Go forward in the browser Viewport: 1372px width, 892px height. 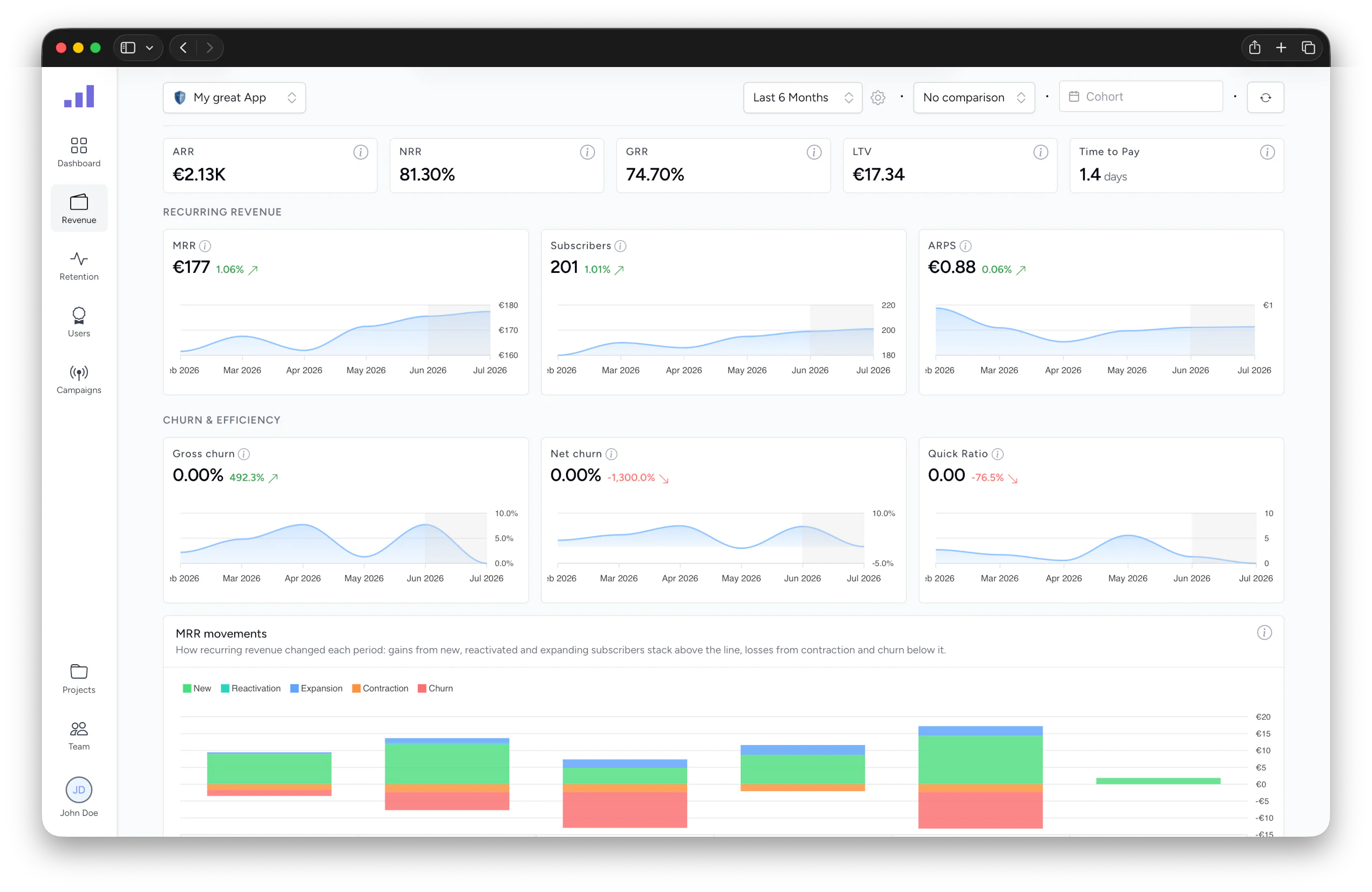coord(210,48)
